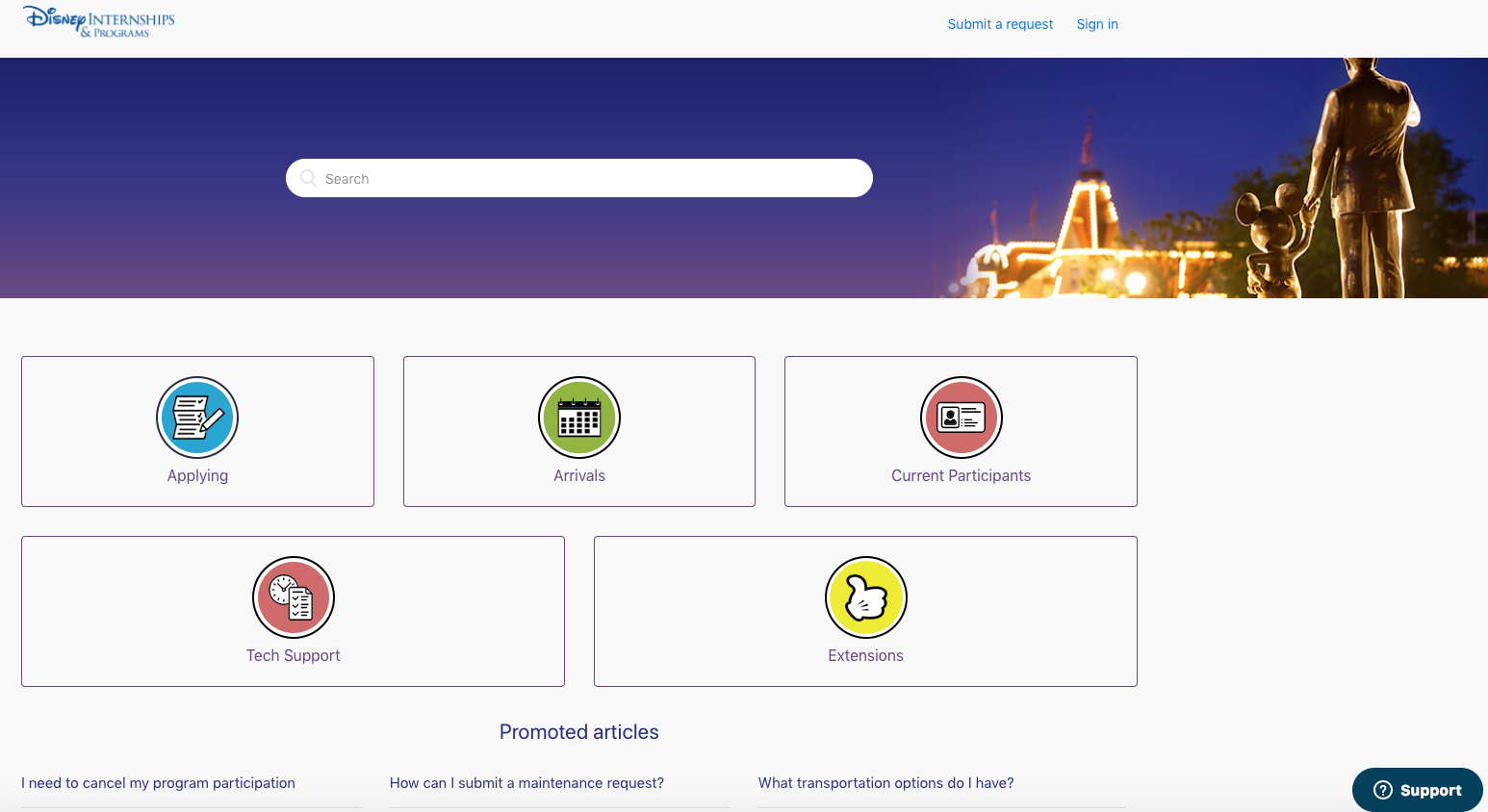Image resolution: width=1488 pixels, height=812 pixels.
Task: Click the Extensions category card
Action: [x=865, y=611]
